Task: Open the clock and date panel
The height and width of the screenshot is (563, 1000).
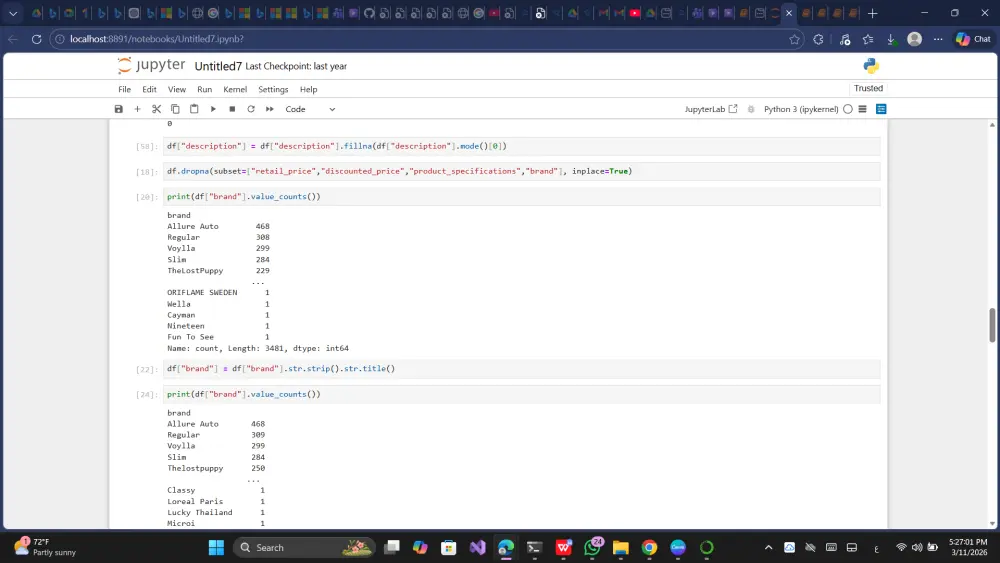Action: (x=967, y=546)
